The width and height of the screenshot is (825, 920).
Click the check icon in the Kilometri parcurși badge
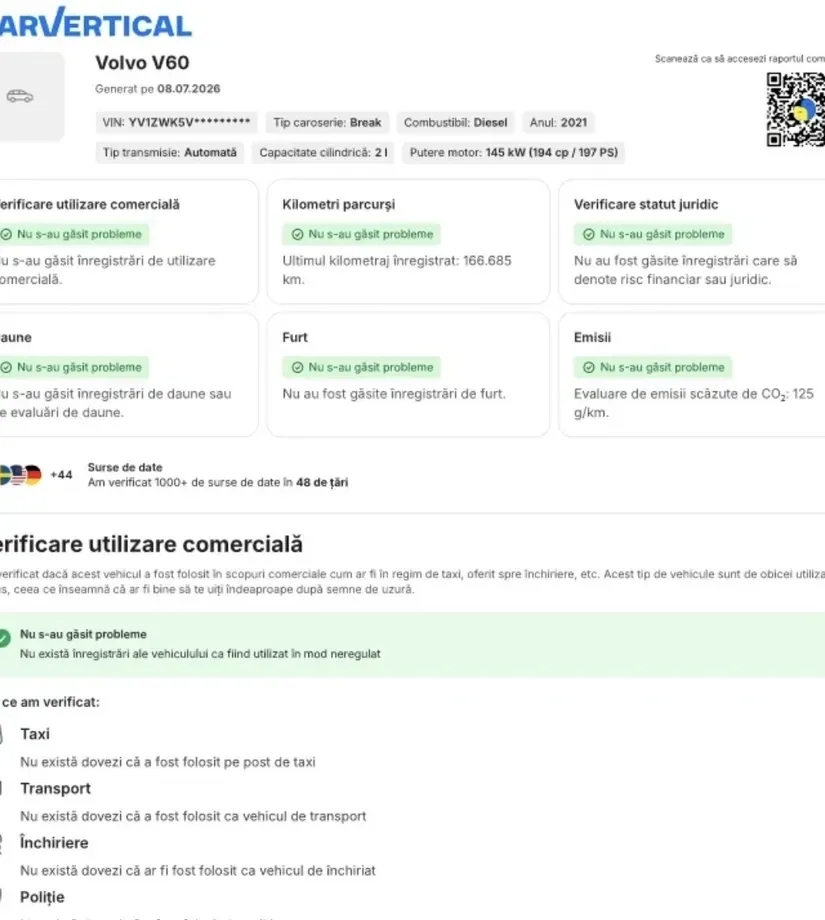pos(297,234)
